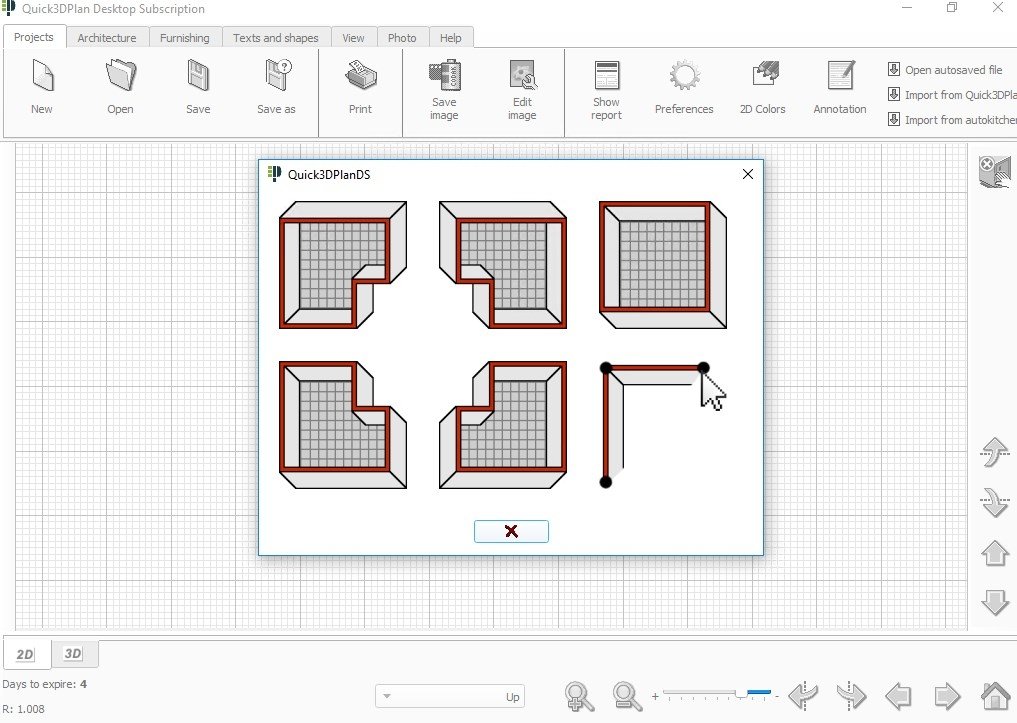
Task: Open Preferences gear
Action: click(684, 87)
